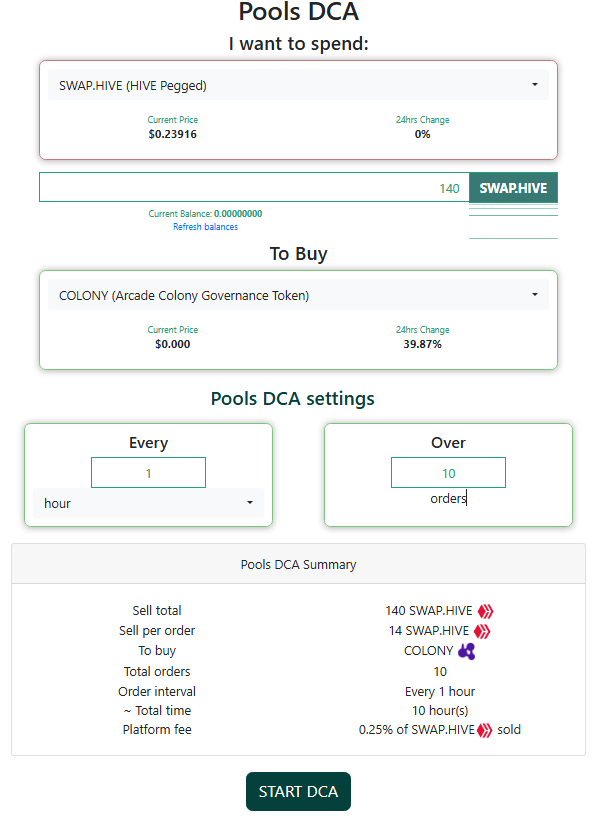Start the DCA with START DCA button
Image resolution: width=611 pixels, height=818 pixels.
point(298,791)
